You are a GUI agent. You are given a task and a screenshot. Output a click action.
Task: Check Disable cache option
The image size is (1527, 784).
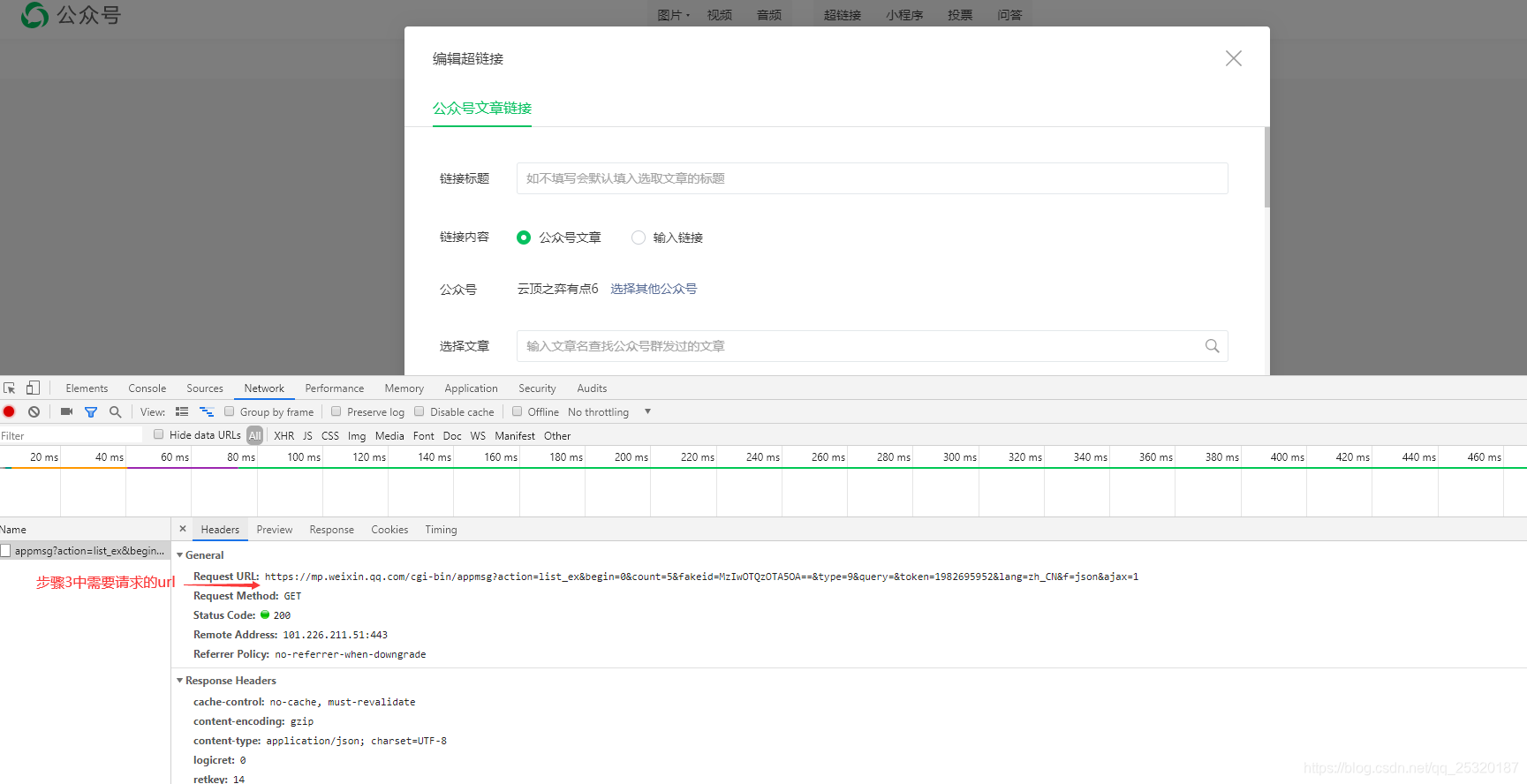[x=420, y=411]
